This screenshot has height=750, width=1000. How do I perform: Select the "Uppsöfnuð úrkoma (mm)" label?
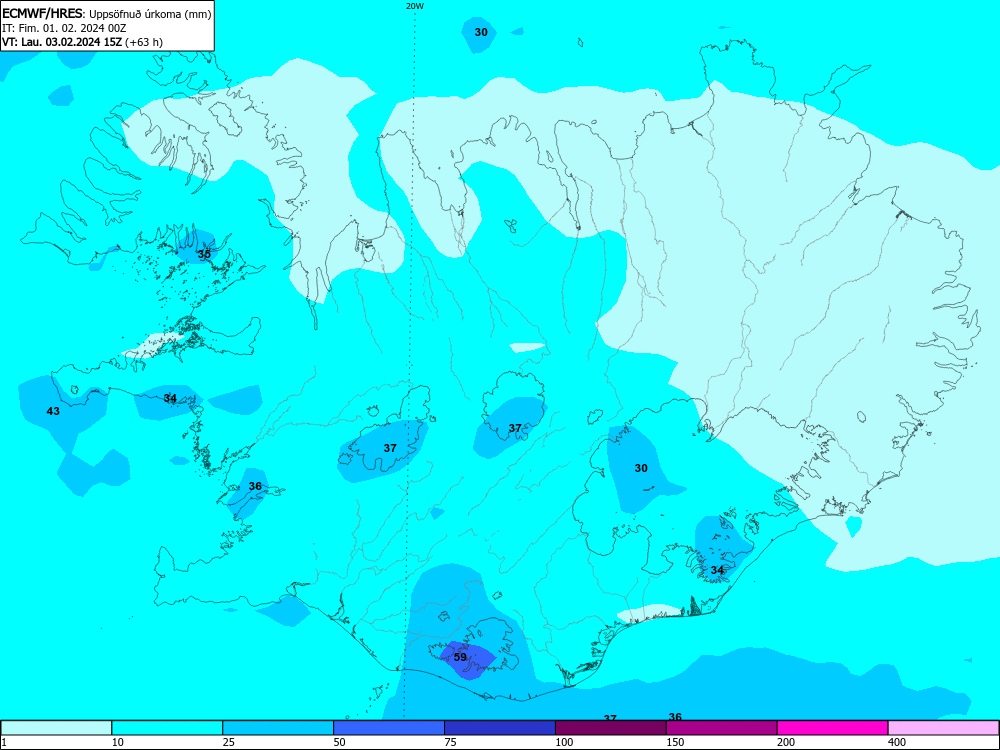tap(150, 14)
